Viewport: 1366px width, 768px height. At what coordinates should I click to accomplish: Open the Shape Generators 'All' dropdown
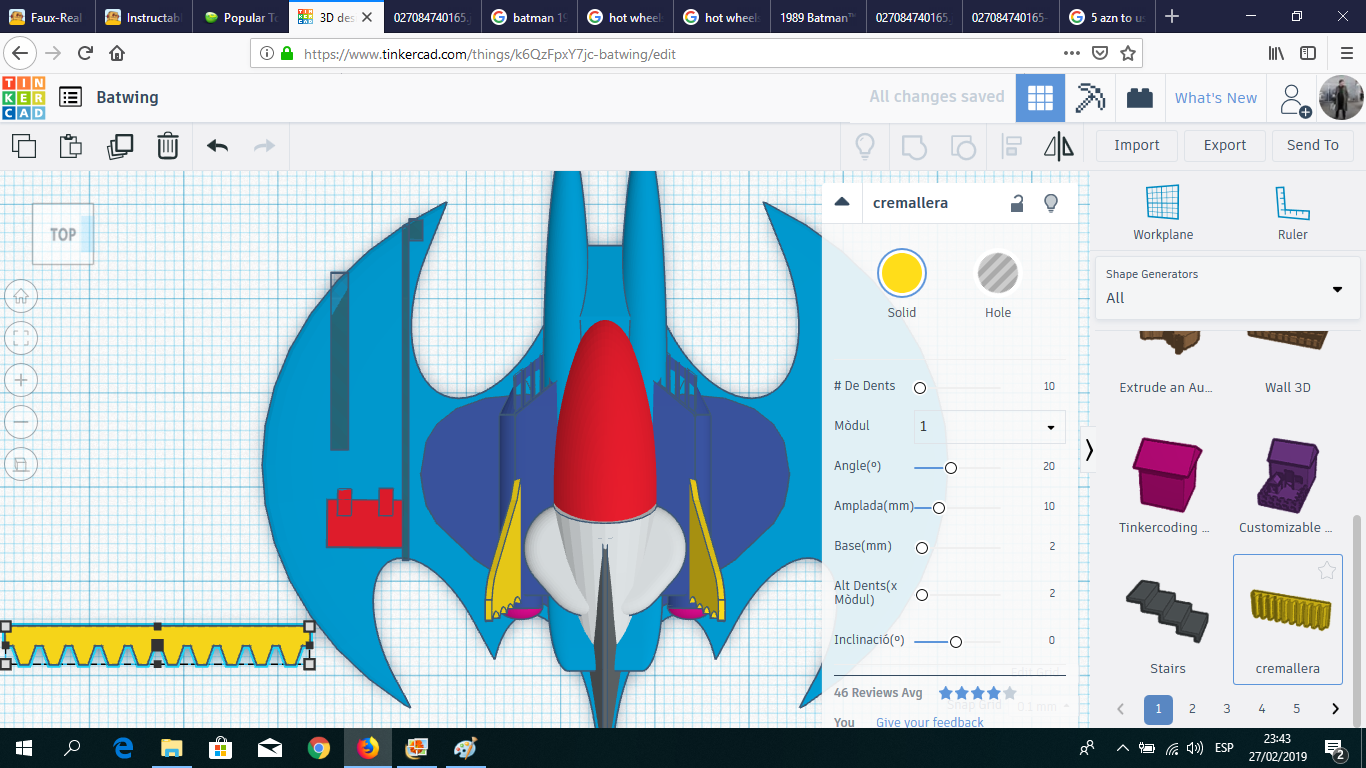tap(1337, 290)
